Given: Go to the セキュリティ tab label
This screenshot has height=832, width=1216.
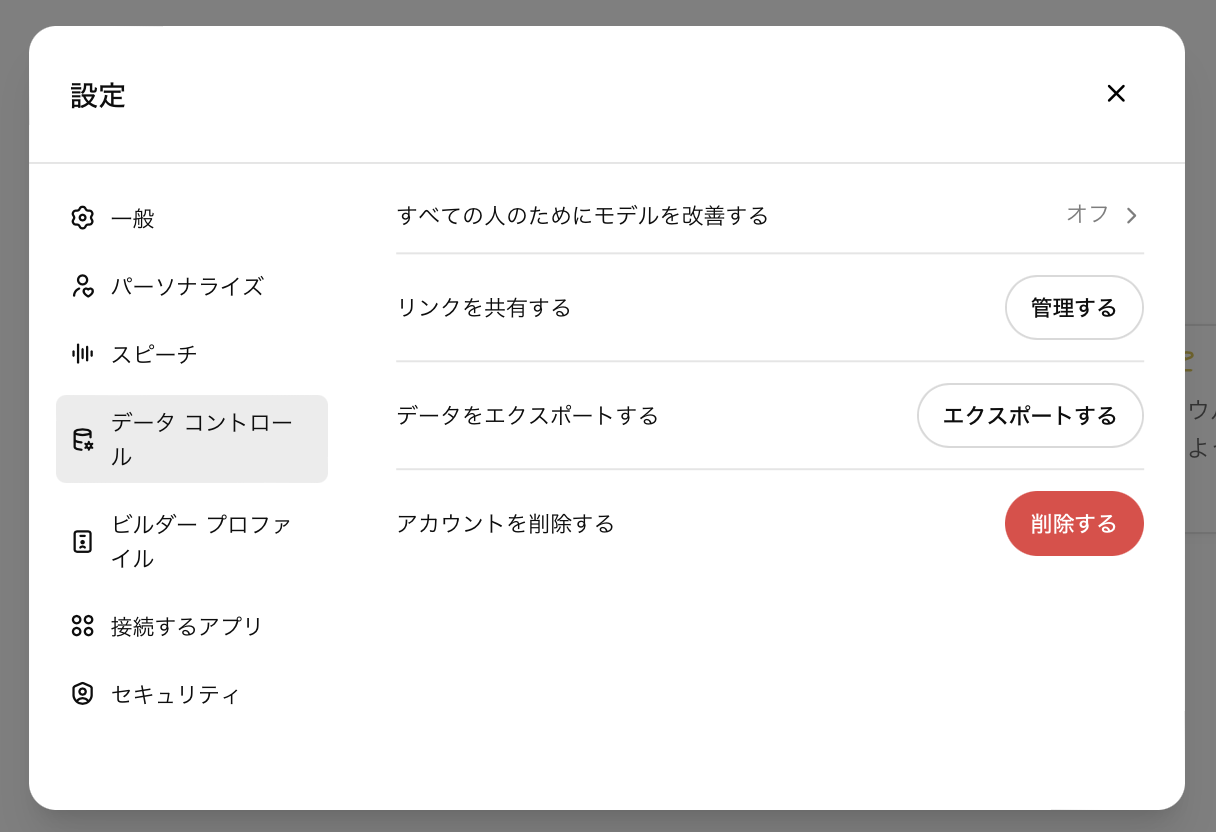Looking at the screenshot, I should coord(175,694).
